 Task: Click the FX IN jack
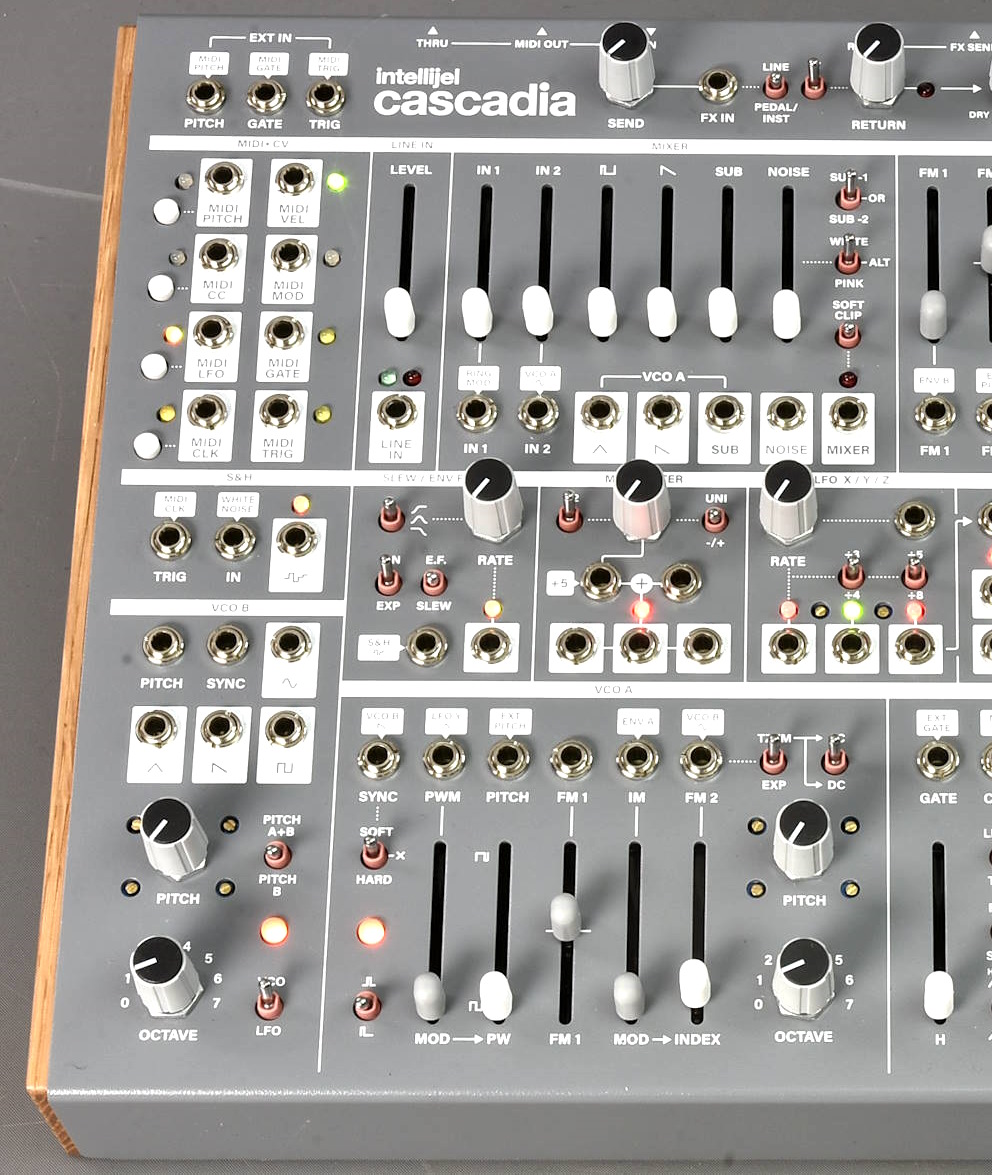(717, 85)
